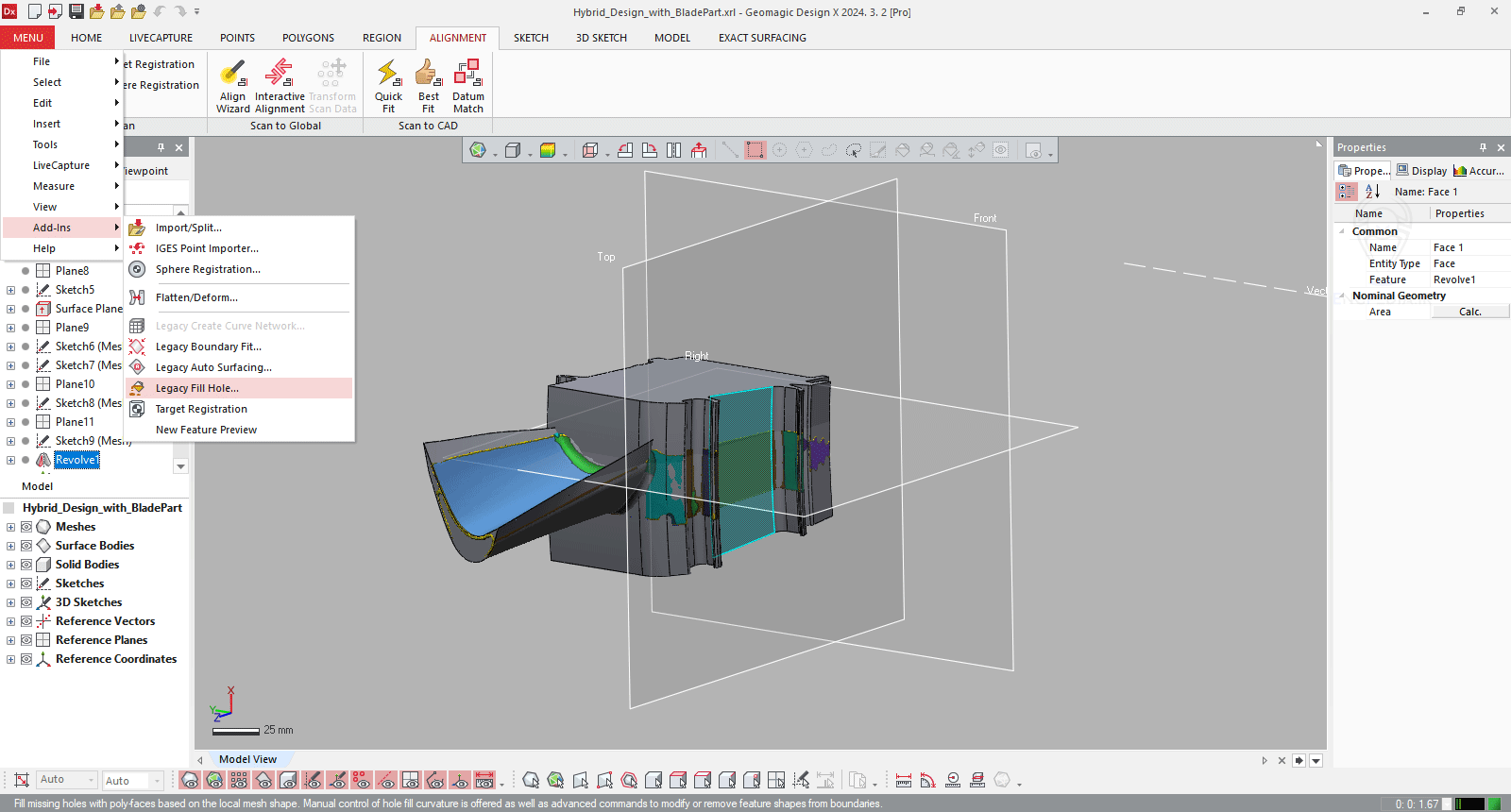Open the Align Wizard tool
Viewport: 1511px width, 812px height.
coord(232,86)
